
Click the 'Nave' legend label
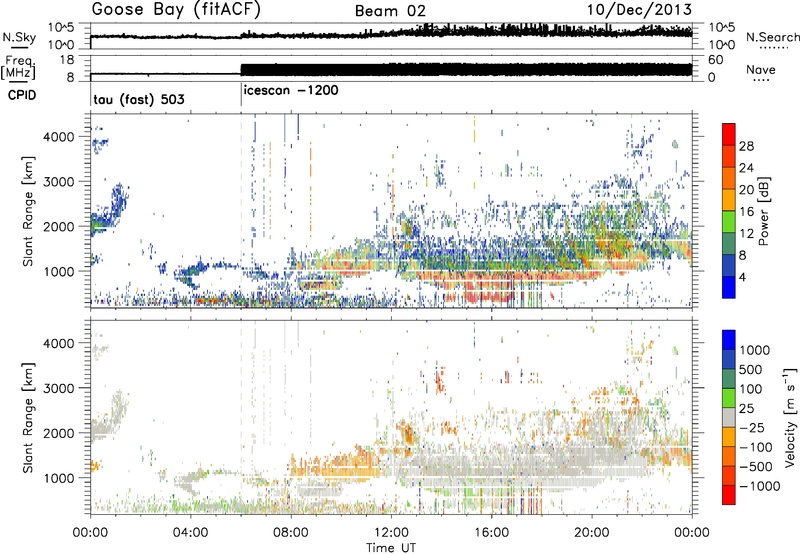(x=761, y=70)
